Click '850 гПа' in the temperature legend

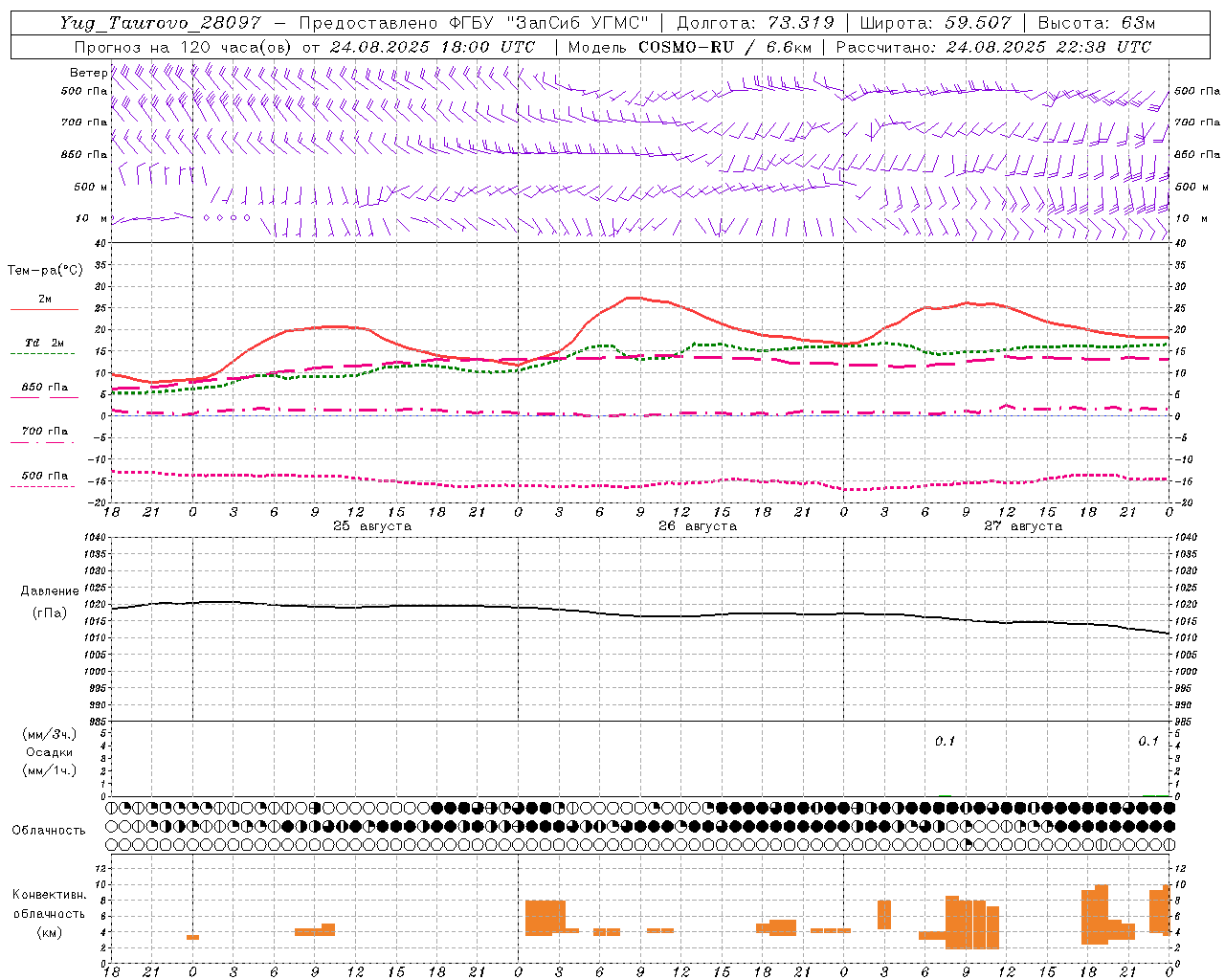click(x=45, y=388)
